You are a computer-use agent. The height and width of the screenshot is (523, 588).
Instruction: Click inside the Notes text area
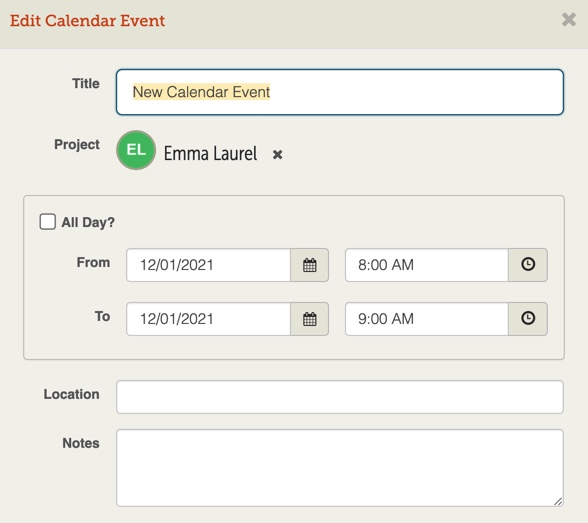pos(340,468)
